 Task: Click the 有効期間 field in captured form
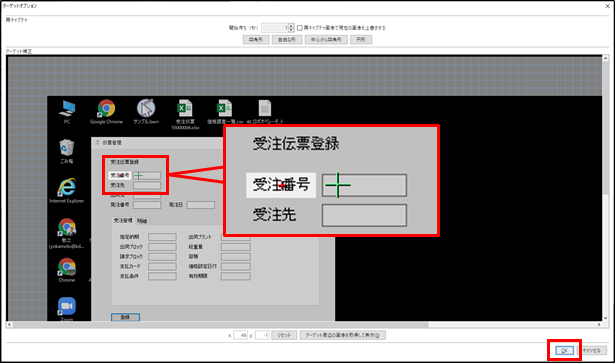pyautogui.click(x=236, y=276)
